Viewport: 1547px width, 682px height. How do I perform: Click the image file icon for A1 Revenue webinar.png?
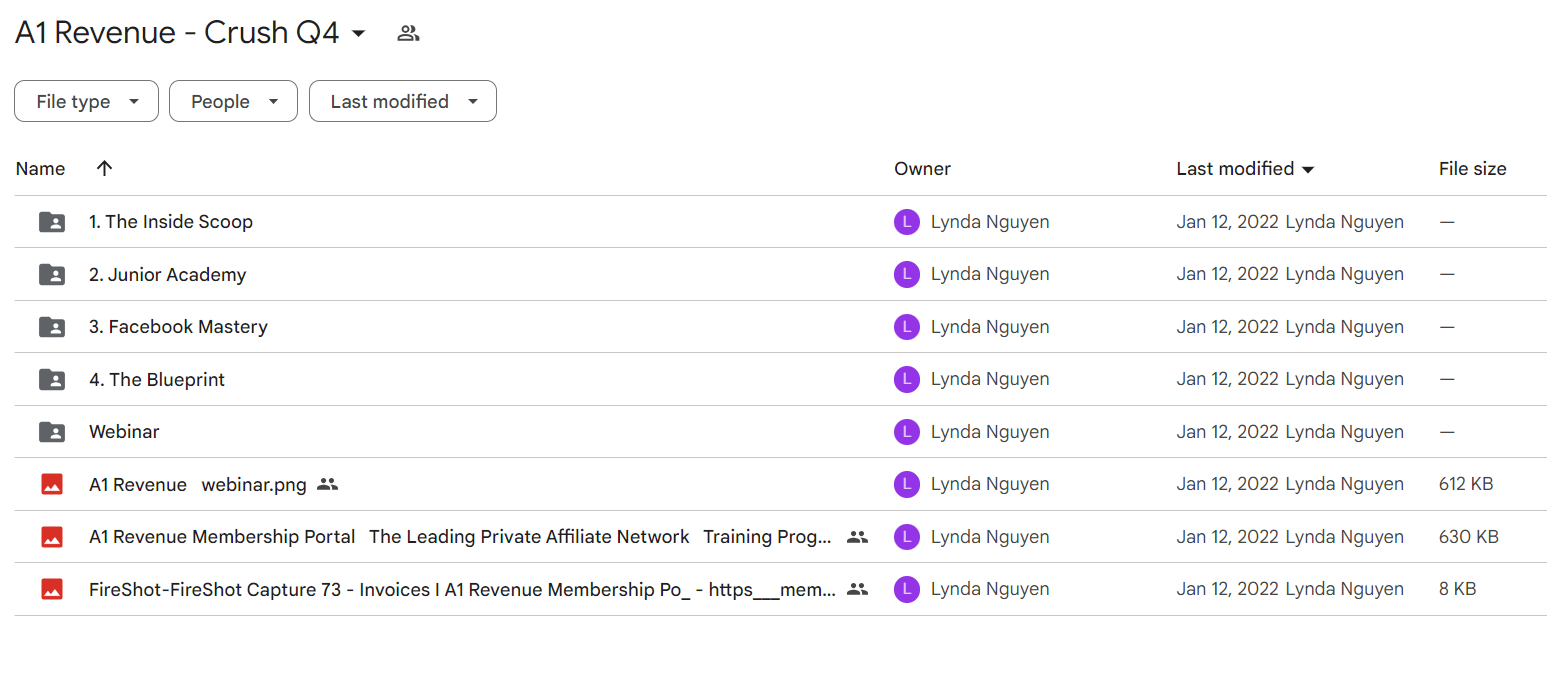pyautogui.click(x=52, y=484)
